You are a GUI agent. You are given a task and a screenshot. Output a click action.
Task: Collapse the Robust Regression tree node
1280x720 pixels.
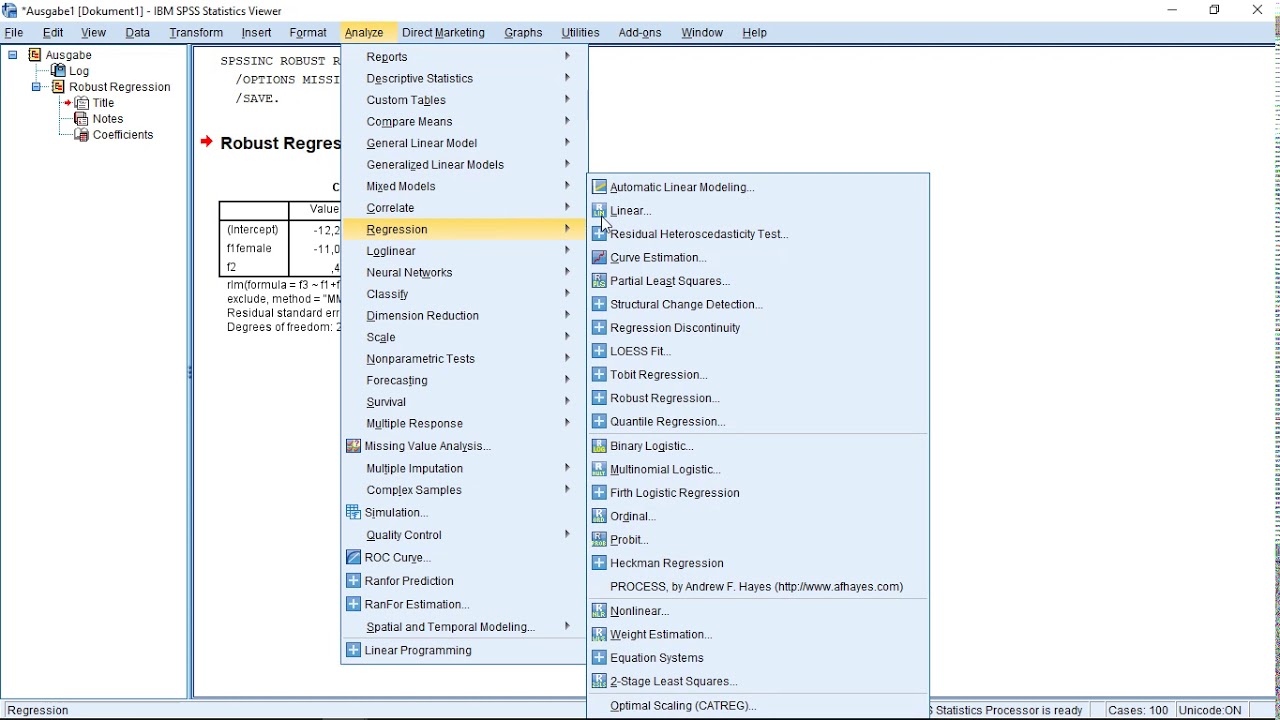click(x=37, y=87)
